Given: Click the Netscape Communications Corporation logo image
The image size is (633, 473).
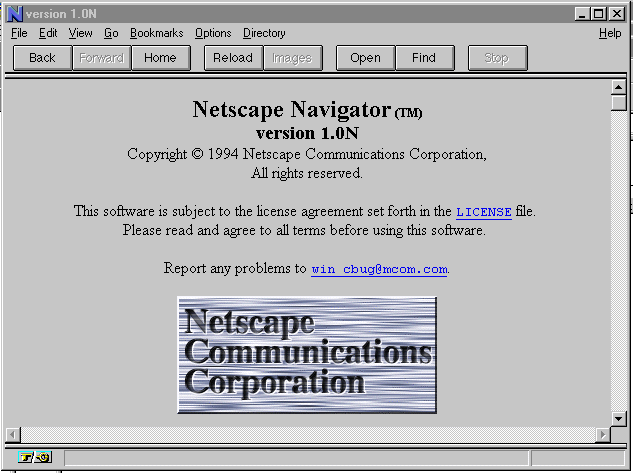Looking at the screenshot, I should point(307,355).
